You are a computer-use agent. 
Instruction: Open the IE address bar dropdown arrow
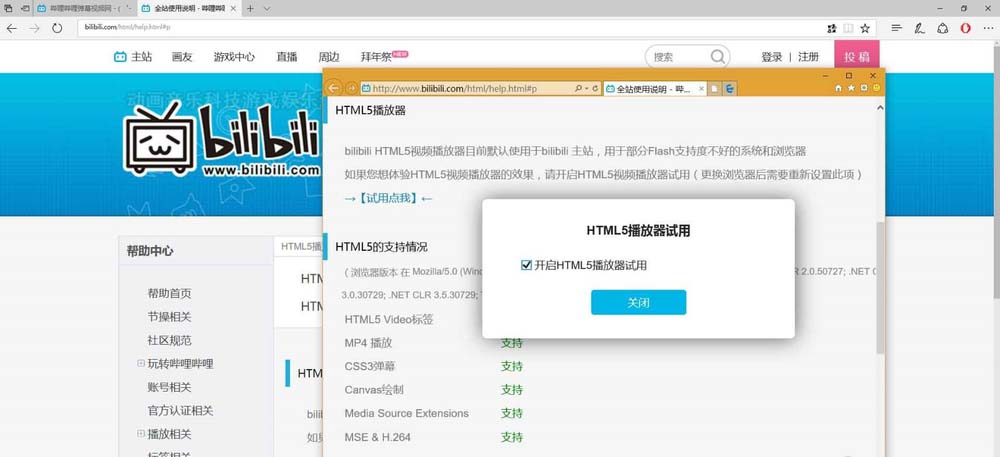[x=586, y=89]
